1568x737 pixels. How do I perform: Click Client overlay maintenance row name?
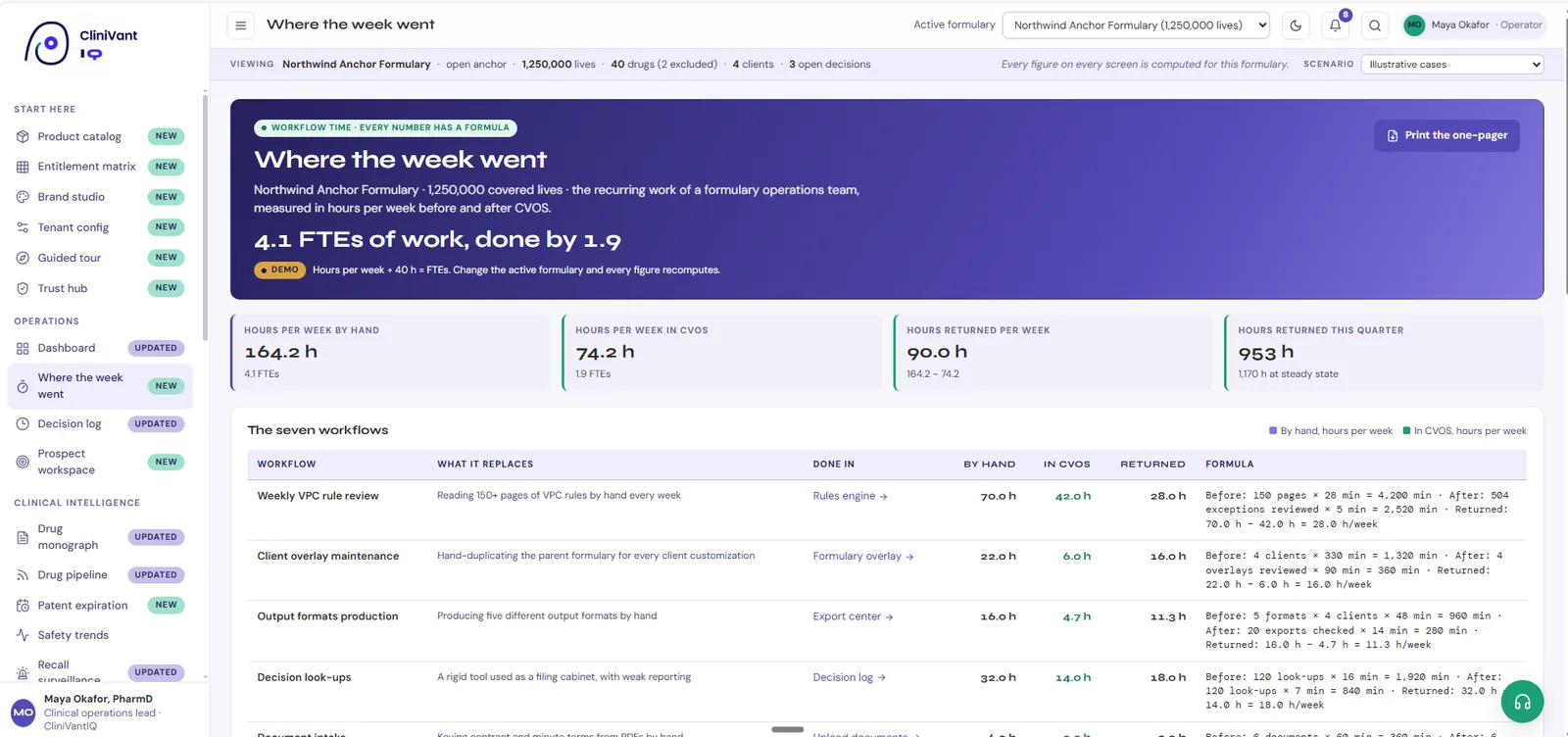(328, 557)
